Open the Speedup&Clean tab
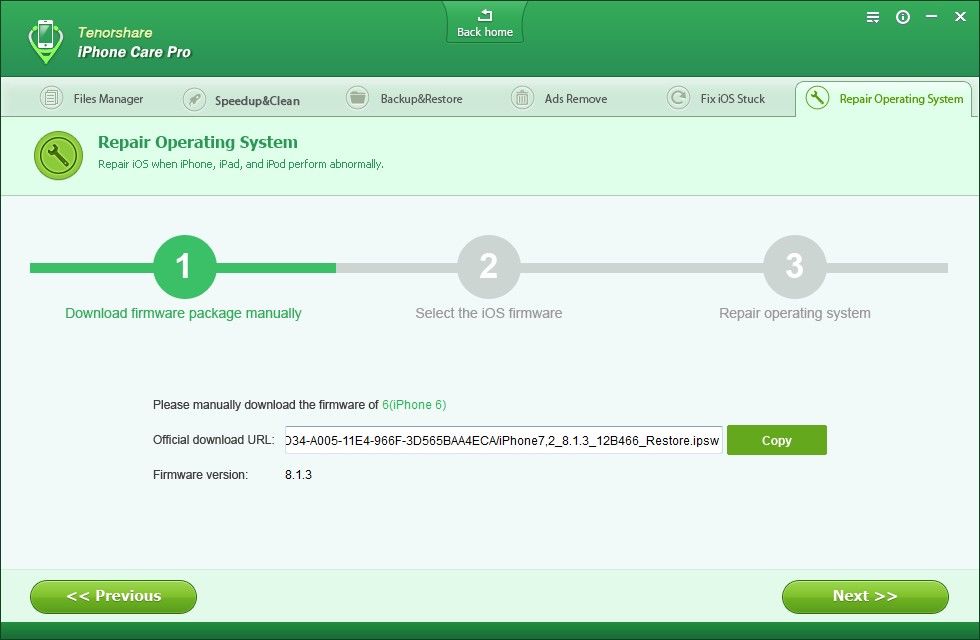 pyautogui.click(x=243, y=100)
